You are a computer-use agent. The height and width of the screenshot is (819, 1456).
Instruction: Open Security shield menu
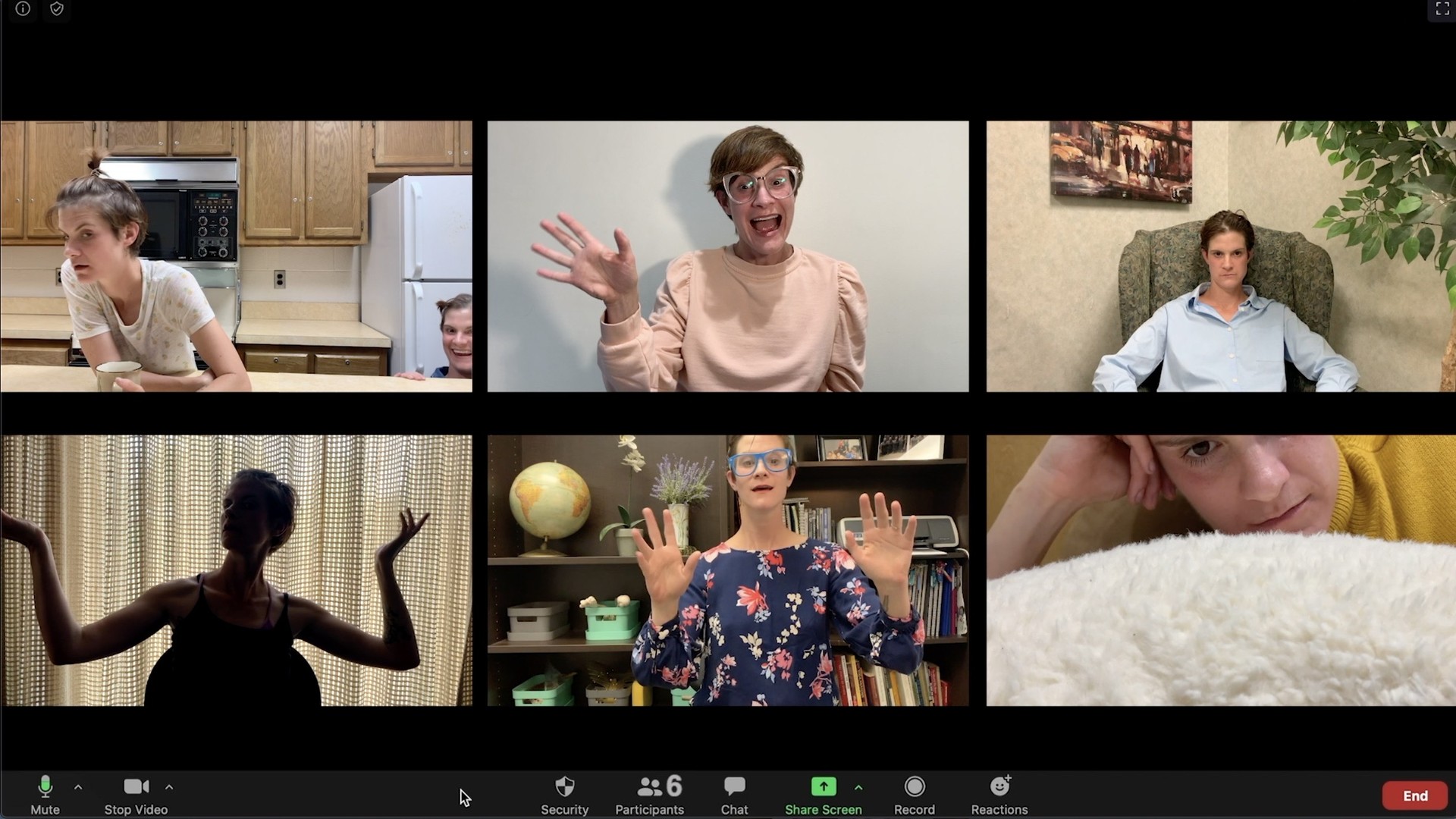click(x=564, y=795)
